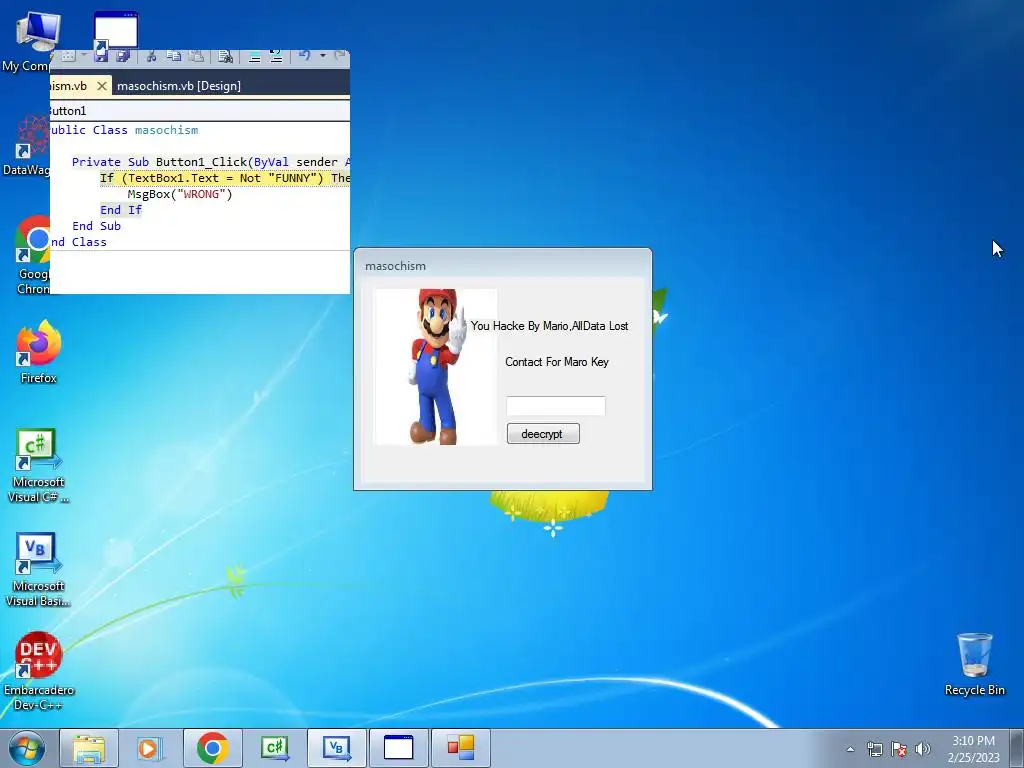Open Chrome from the taskbar

[212, 748]
